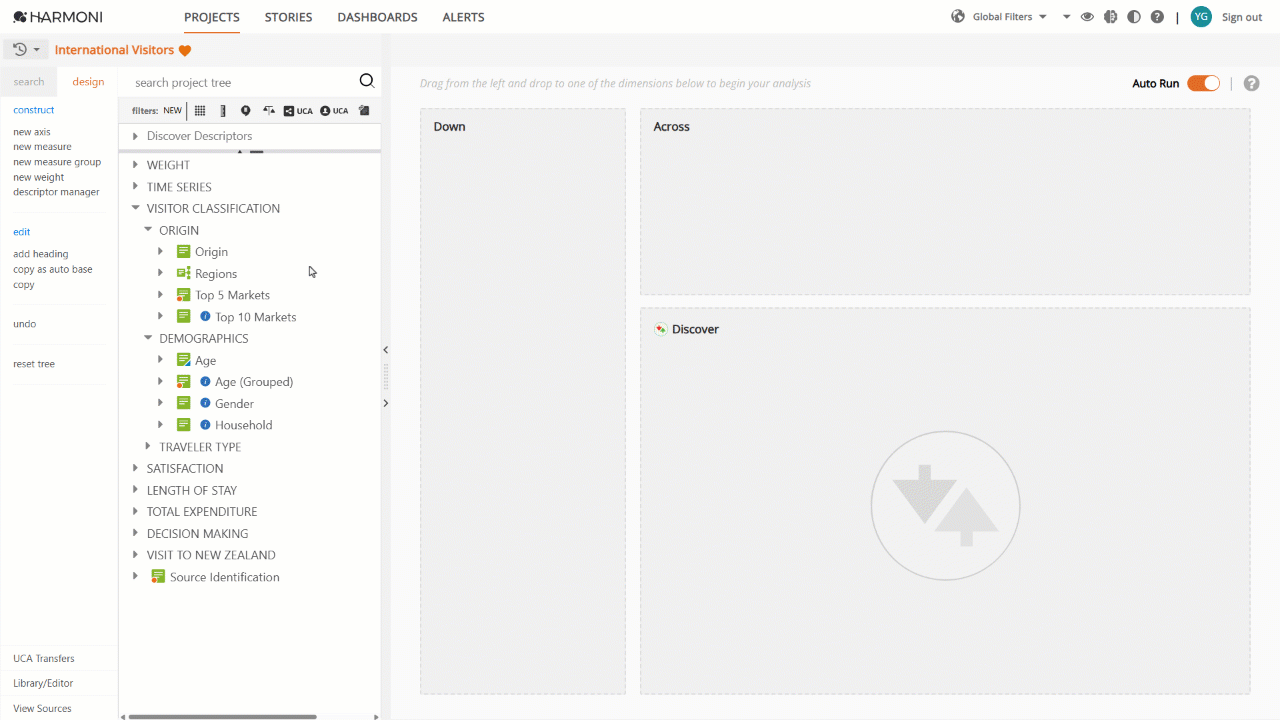Open UCA Transfers

pos(44,658)
